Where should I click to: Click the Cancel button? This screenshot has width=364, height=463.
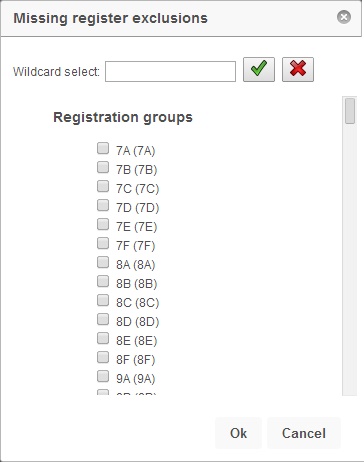coord(304,433)
